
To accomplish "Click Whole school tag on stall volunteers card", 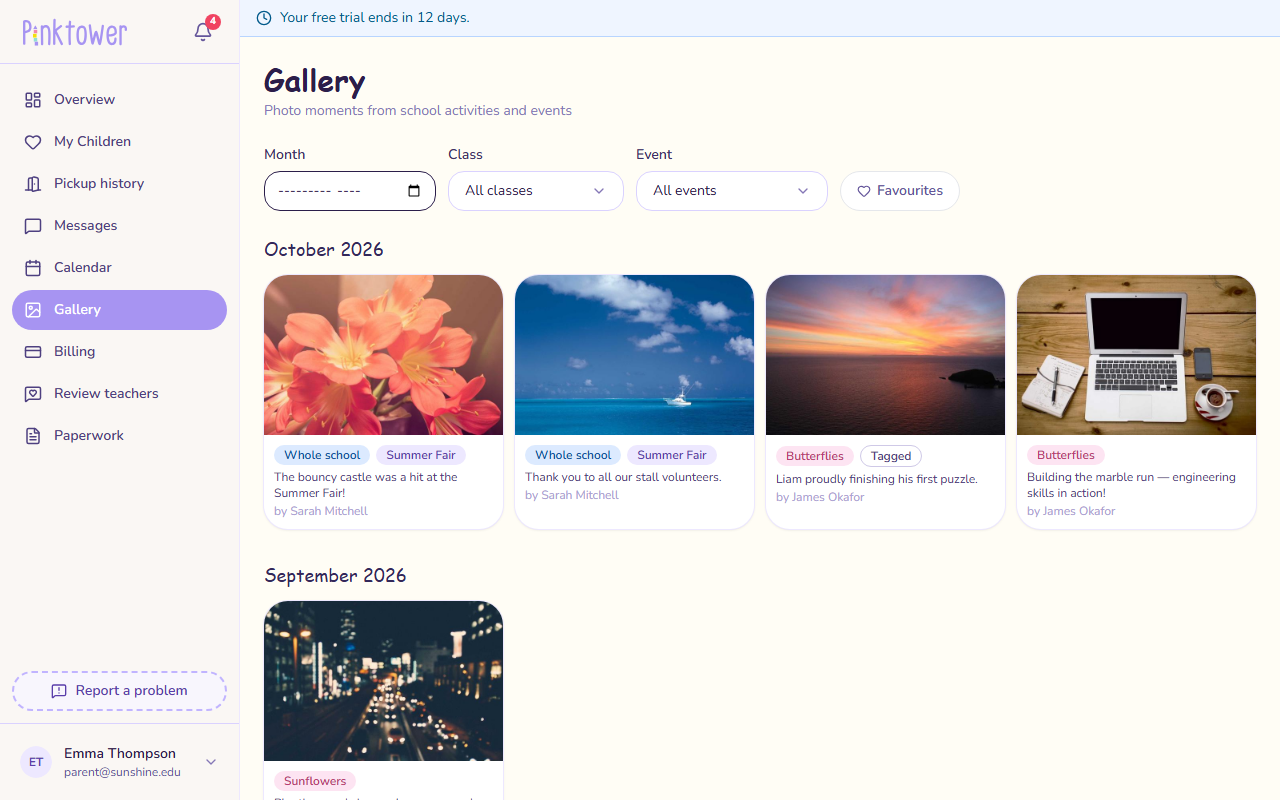I will click(x=573, y=456).
